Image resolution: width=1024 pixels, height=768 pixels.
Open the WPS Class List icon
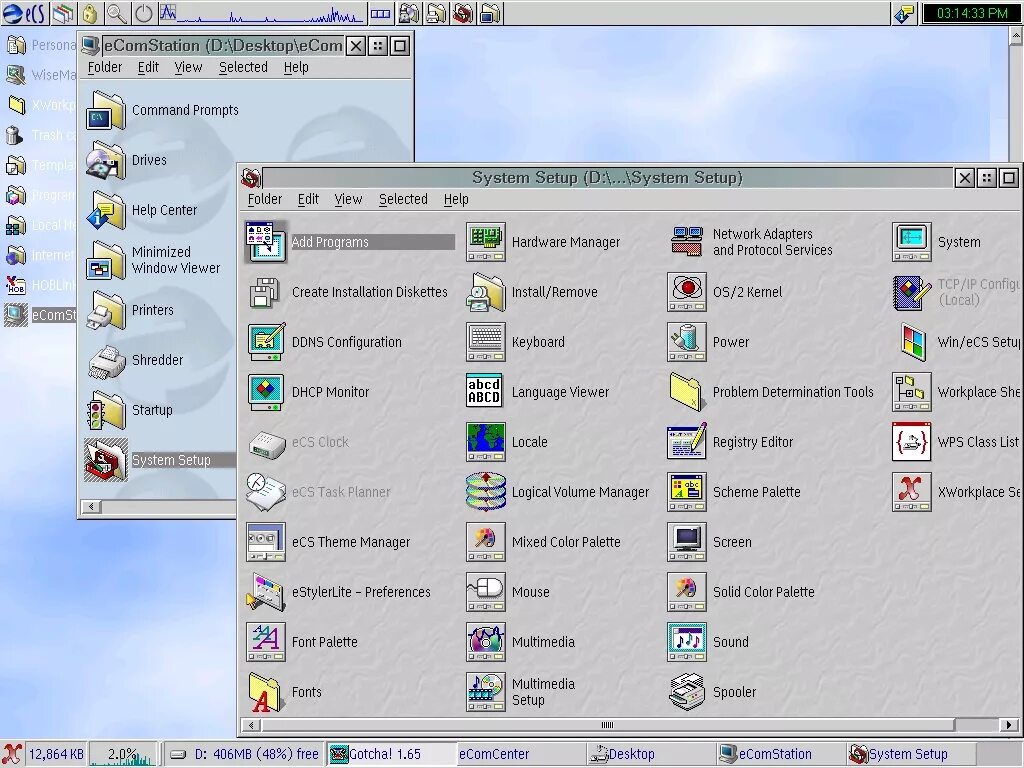[x=912, y=442]
